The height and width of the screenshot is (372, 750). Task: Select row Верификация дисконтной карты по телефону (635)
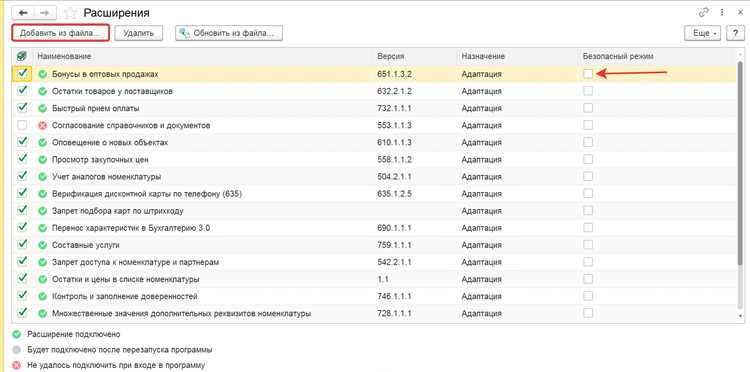click(375, 194)
